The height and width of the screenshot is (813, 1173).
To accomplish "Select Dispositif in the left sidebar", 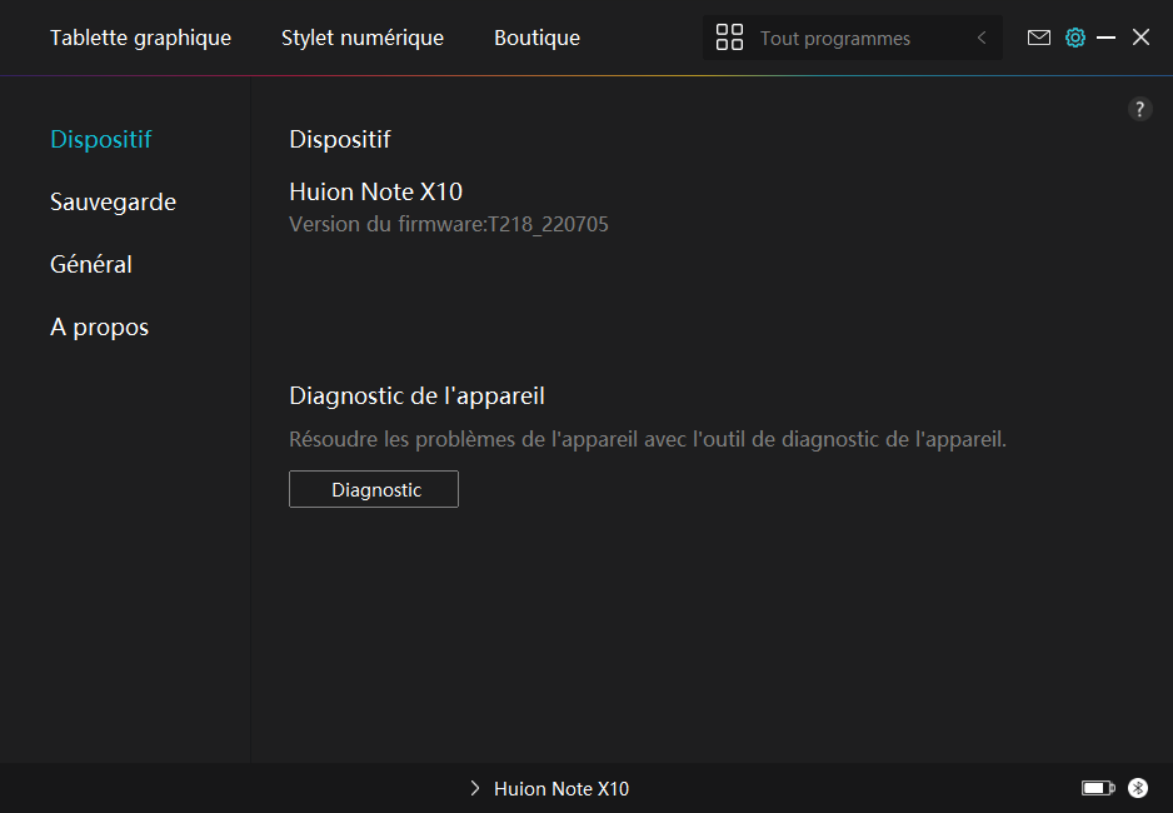I will [x=101, y=139].
